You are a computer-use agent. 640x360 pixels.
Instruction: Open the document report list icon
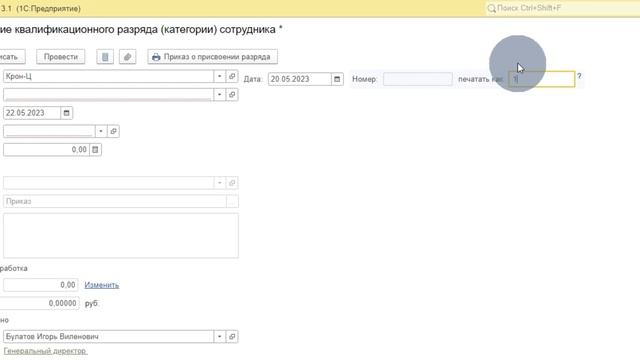click(105, 57)
